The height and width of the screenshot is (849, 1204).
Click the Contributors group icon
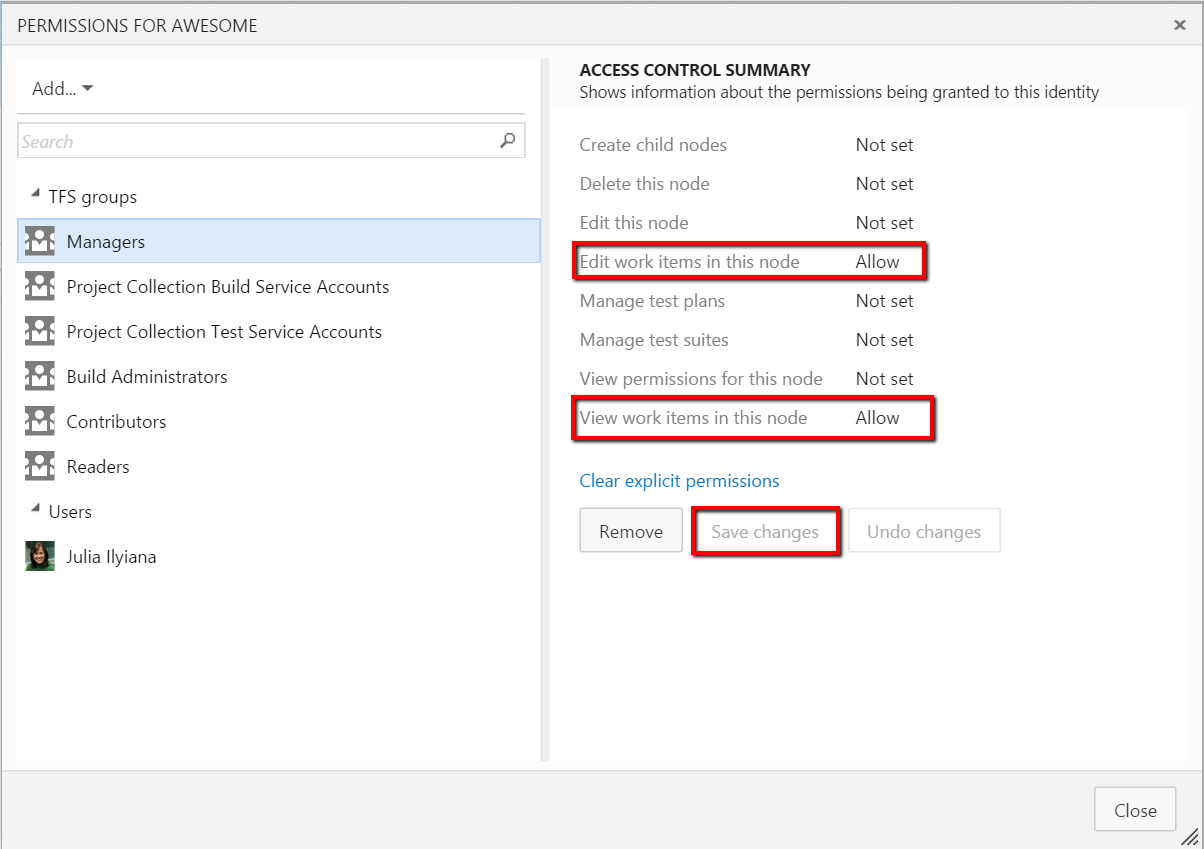(x=40, y=422)
